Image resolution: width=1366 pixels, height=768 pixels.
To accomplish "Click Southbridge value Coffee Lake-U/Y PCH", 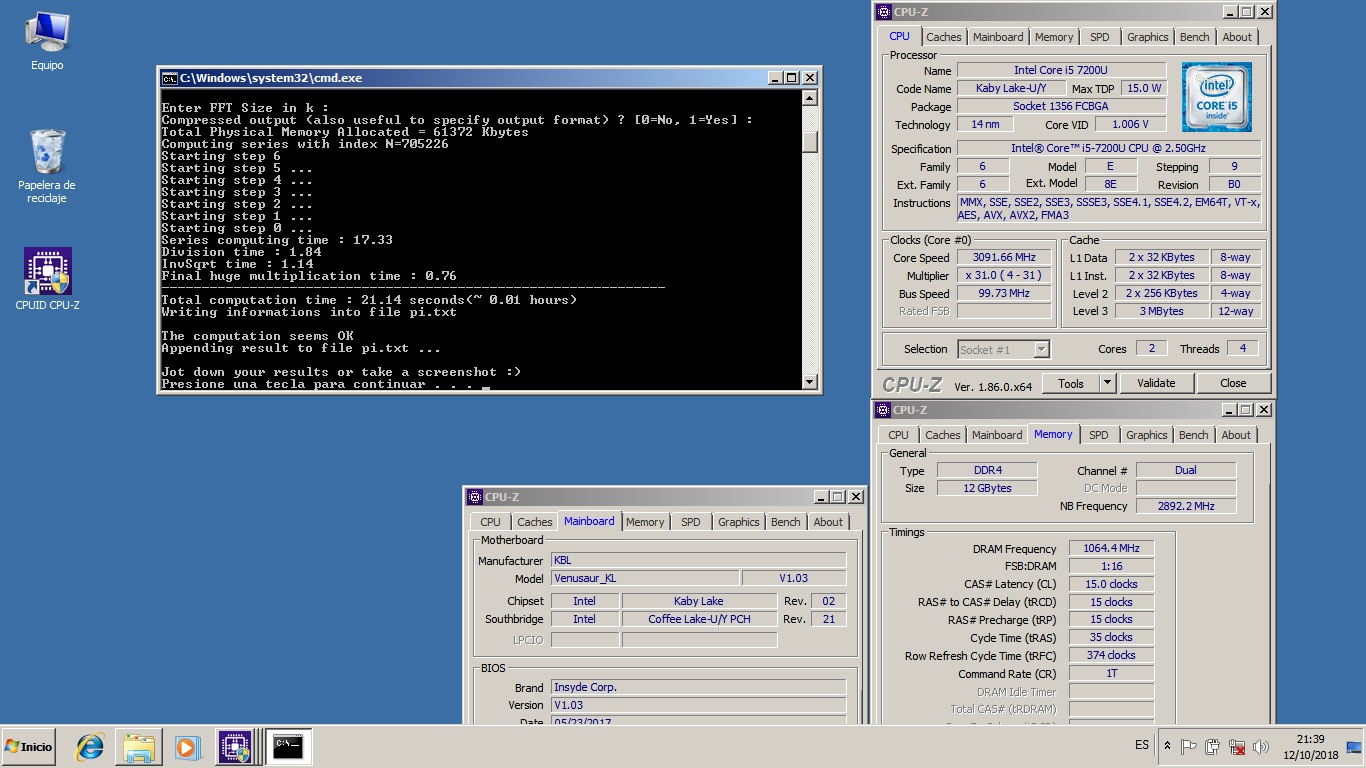I will (x=699, y=619).
